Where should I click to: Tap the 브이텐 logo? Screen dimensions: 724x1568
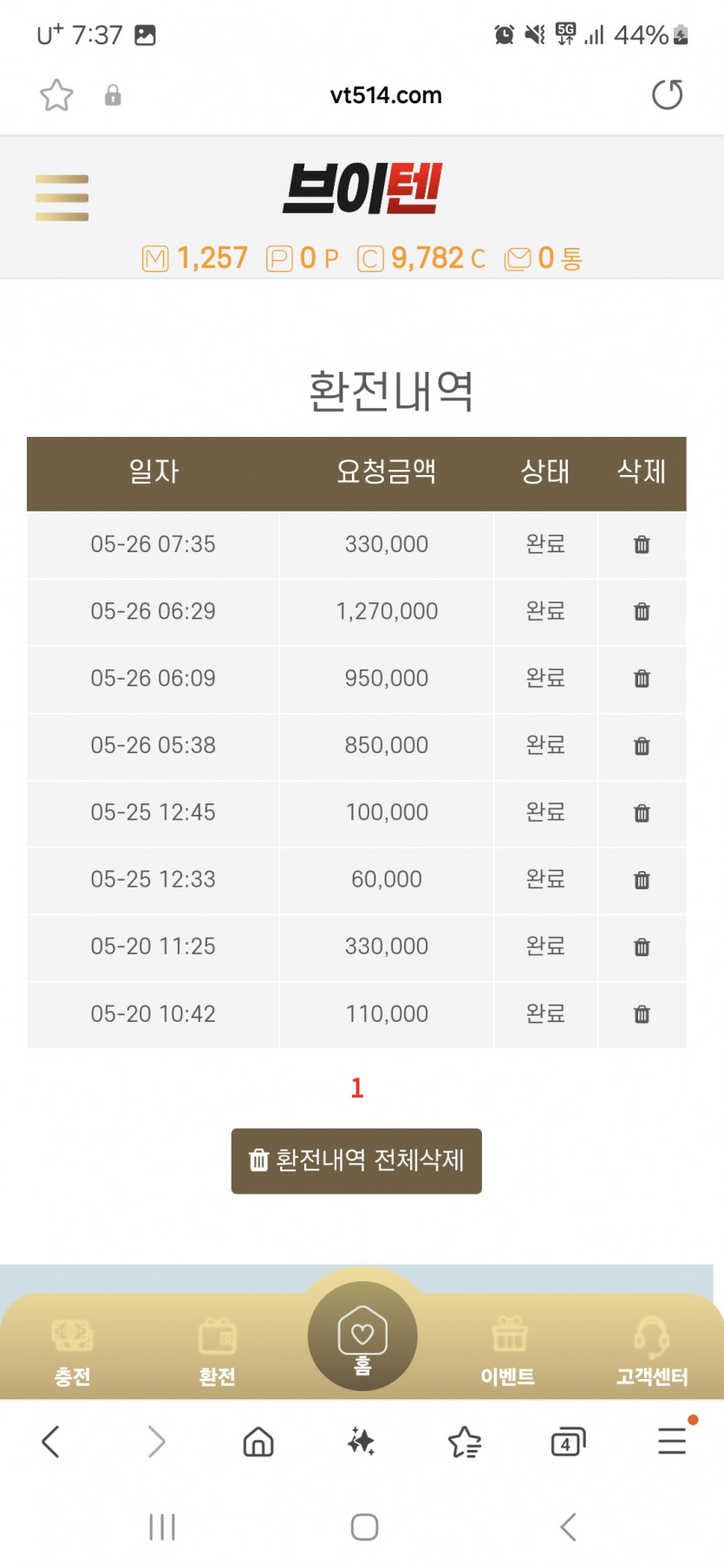362,188
